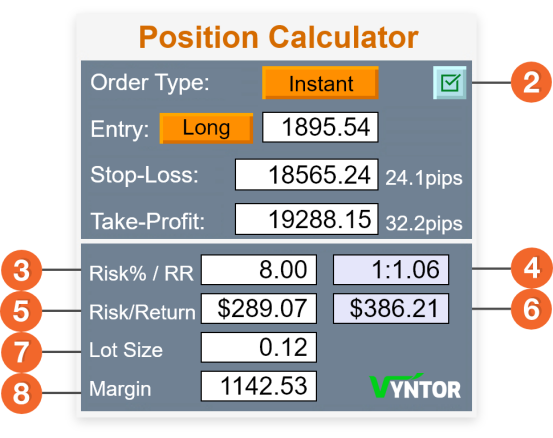Select the Lot Size field 0.12
This screenshot has height=438, width=553.
pyautogui.click(x=259, y=347)
